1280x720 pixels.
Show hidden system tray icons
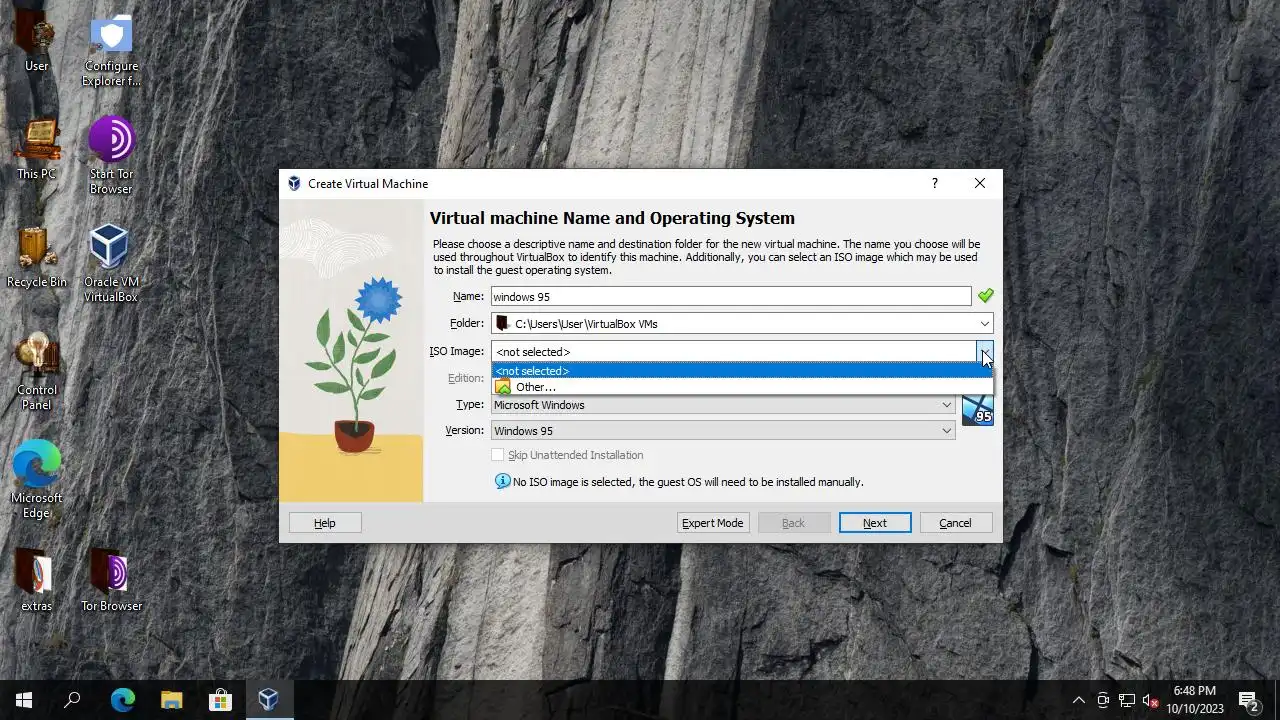(1078, 700)
